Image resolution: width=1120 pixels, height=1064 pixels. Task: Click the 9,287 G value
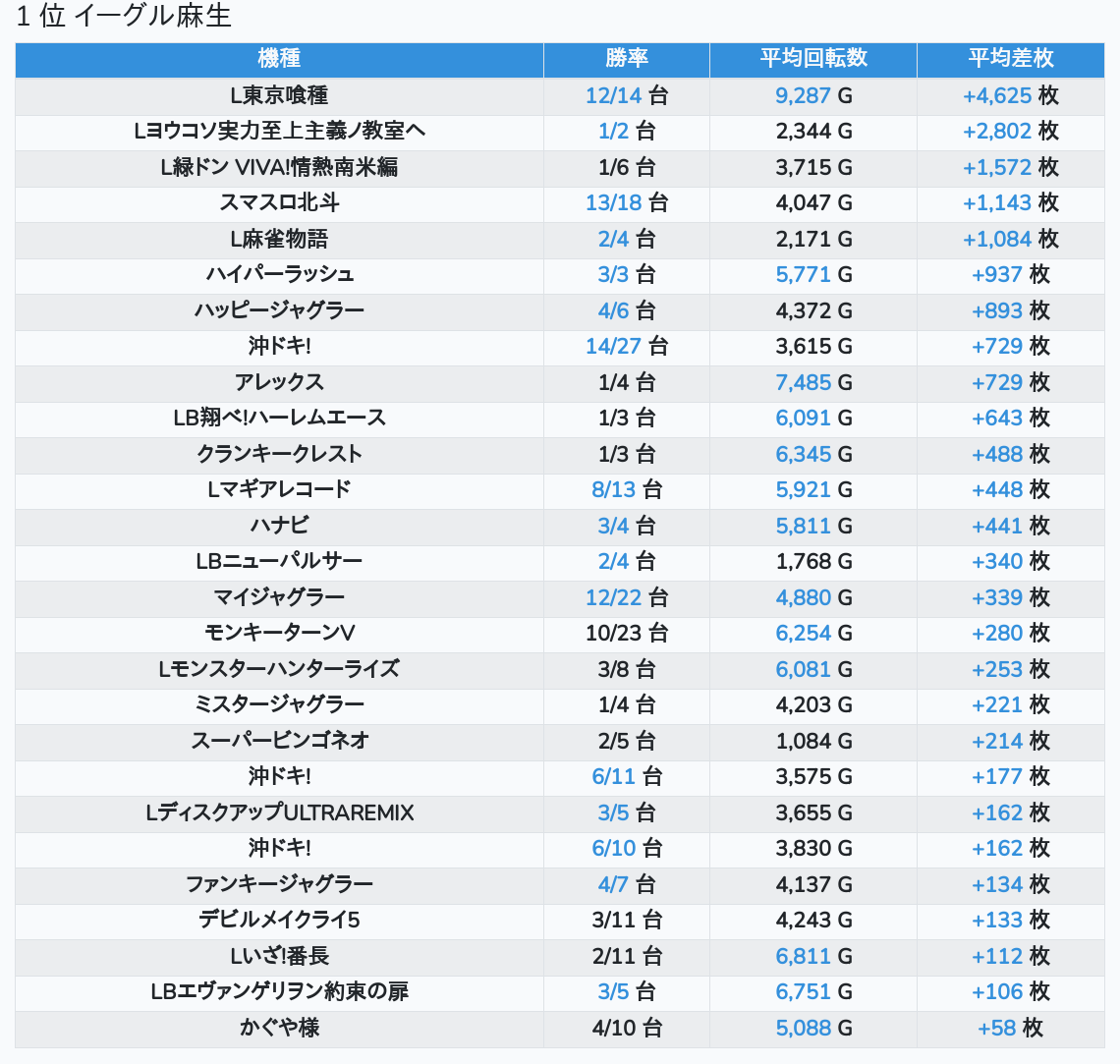(813, 95)
